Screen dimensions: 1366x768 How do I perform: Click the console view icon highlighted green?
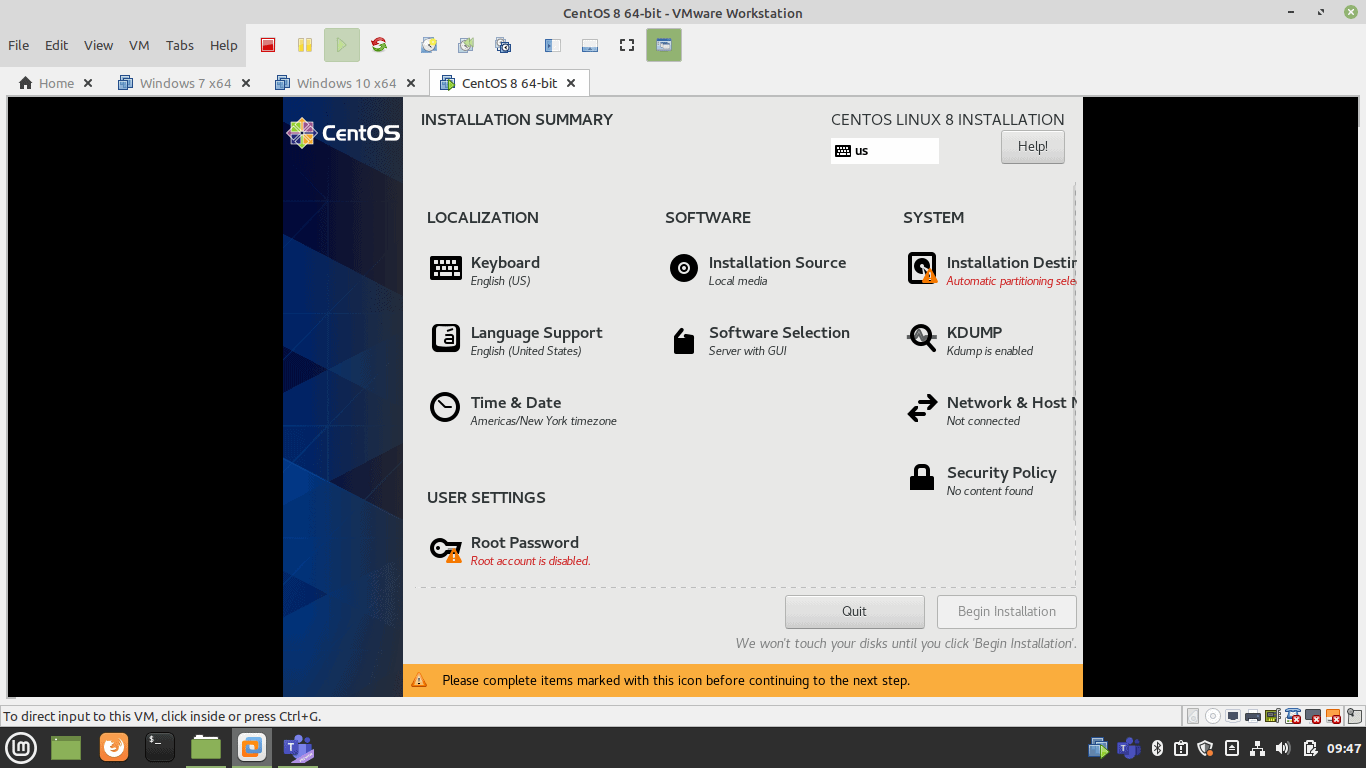(664, 45)
